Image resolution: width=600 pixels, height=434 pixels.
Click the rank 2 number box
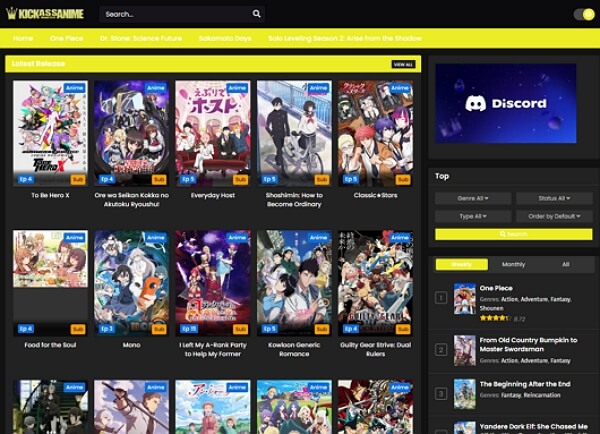[441, 350]
